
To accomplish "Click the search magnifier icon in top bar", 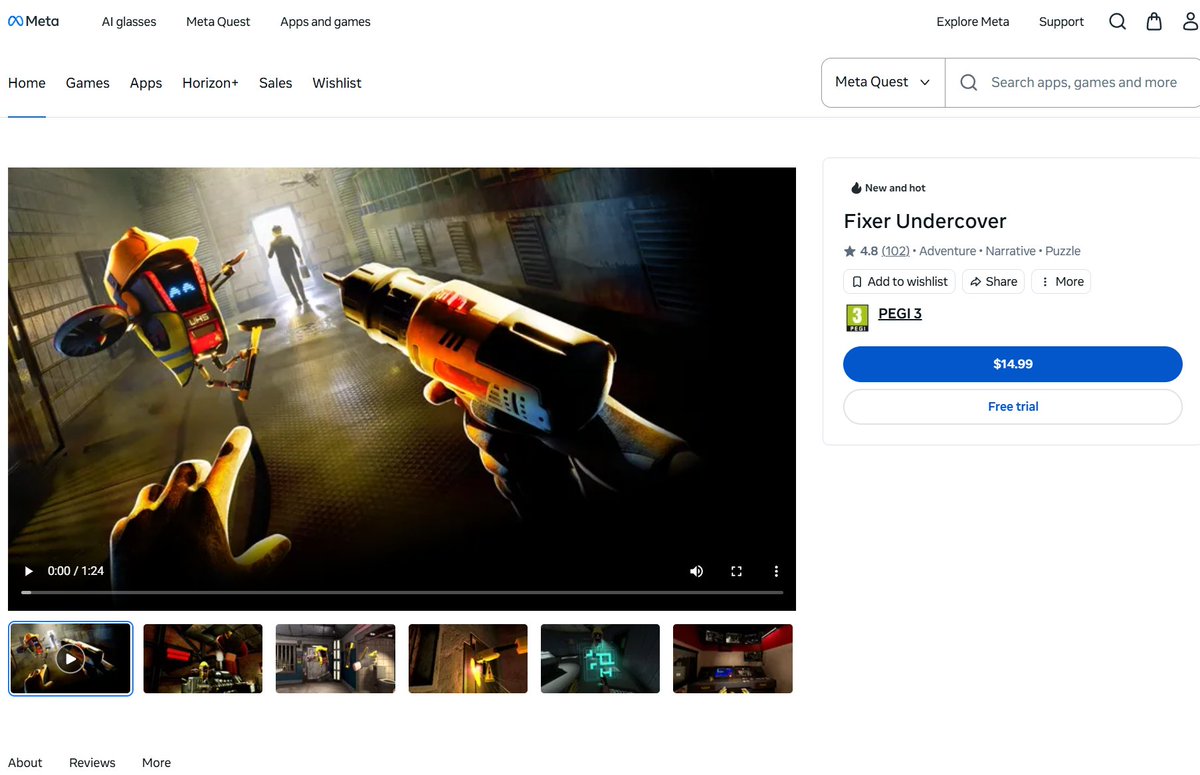I will click(1117, 21).
